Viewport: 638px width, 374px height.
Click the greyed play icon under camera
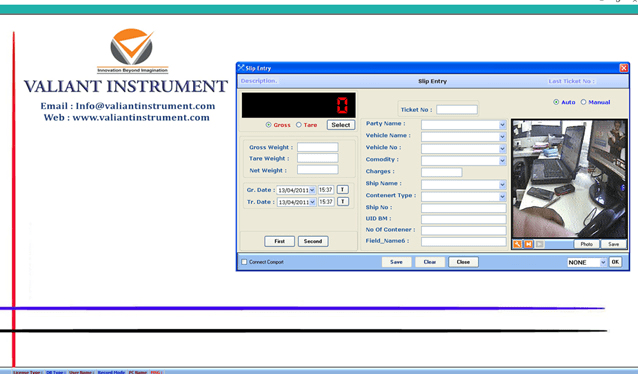(540, 244)
